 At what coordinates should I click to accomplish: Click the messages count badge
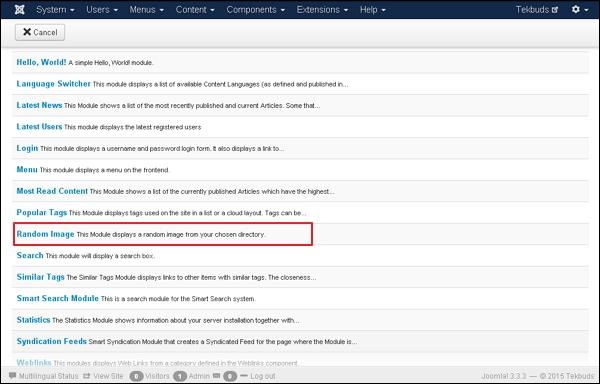point(230,376)
